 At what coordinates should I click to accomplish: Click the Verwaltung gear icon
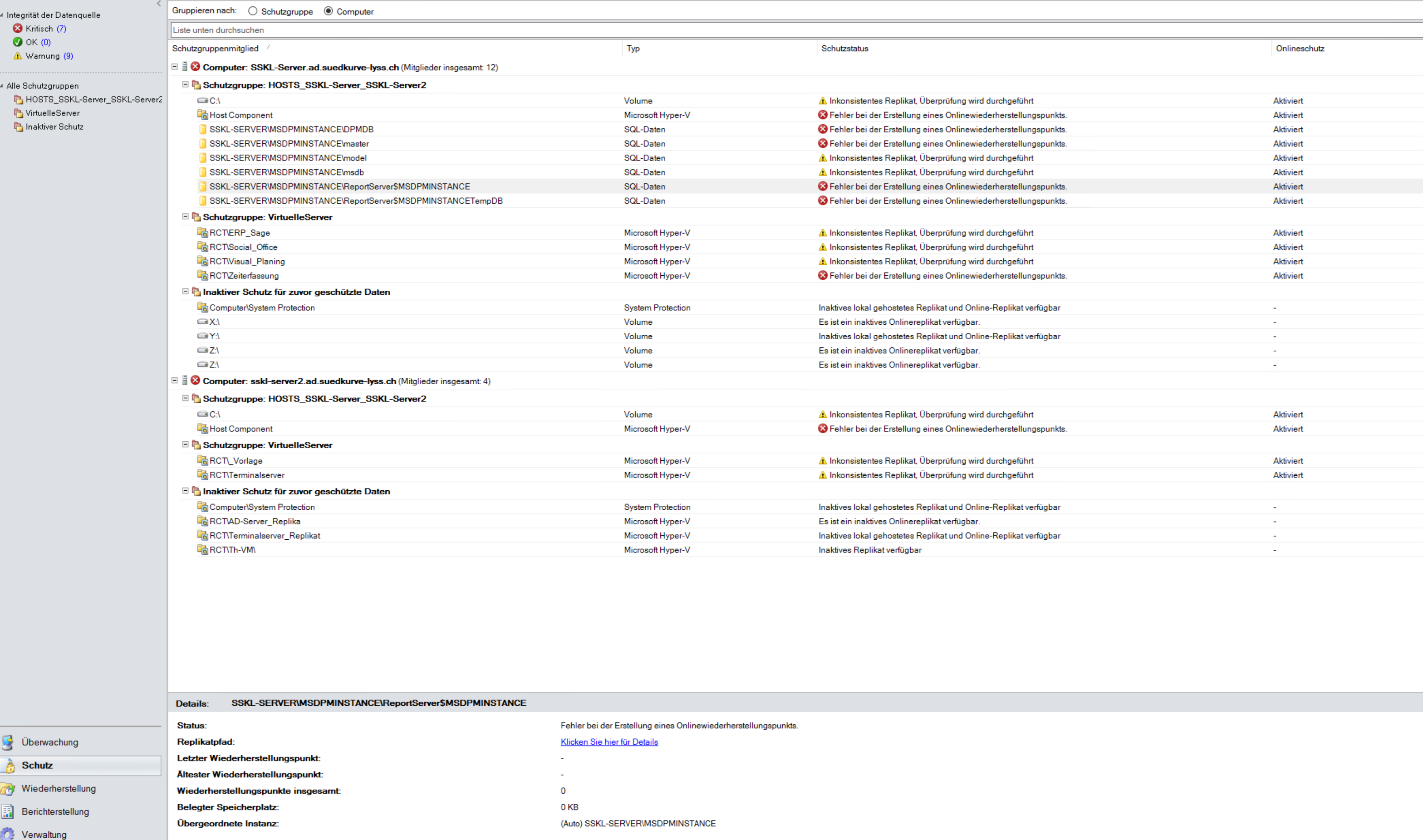(7, 835)
